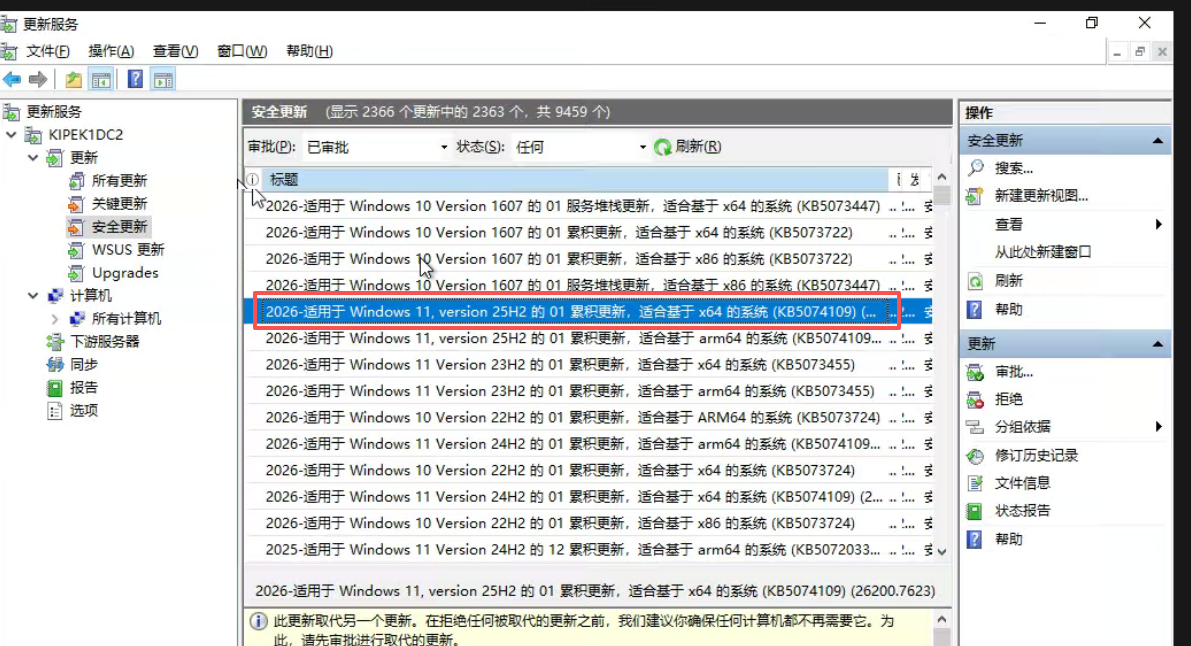The height and width of the screenshot is (646, 1191).
Task: Open the 文件(F) menu
Action: tap(48, 51)
